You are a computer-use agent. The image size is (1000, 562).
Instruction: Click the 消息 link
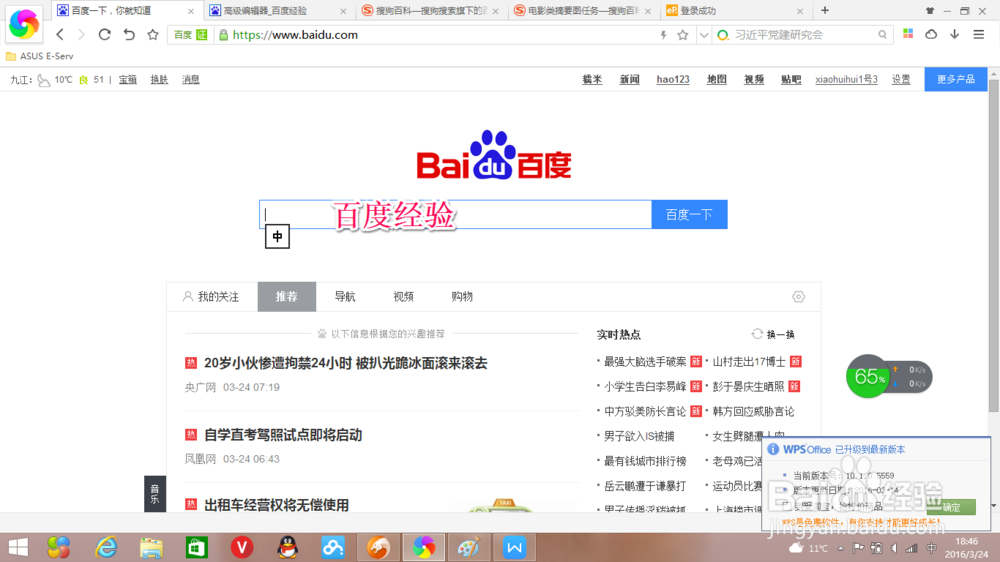point(191,80)
